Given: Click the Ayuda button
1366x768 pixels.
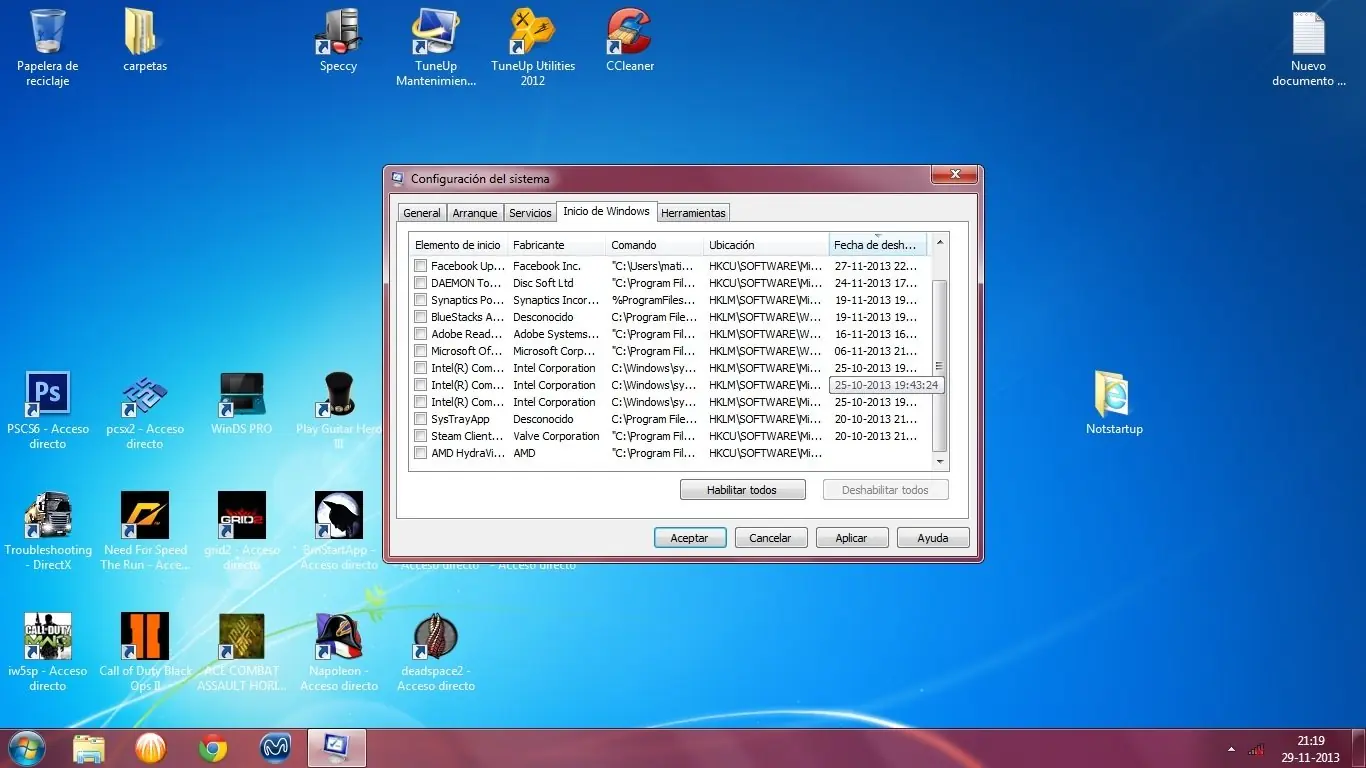Looking at the screenshot, I should click(x=932, y=538).
